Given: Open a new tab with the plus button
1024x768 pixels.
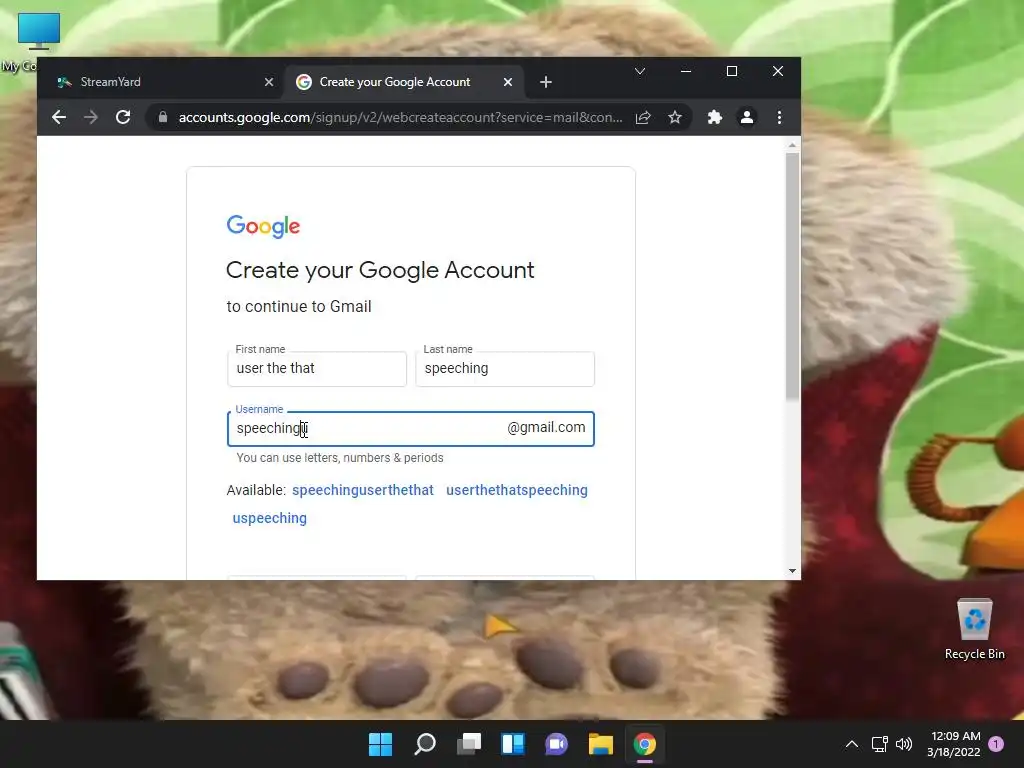Looking at the screenshot, I should 546,82.
